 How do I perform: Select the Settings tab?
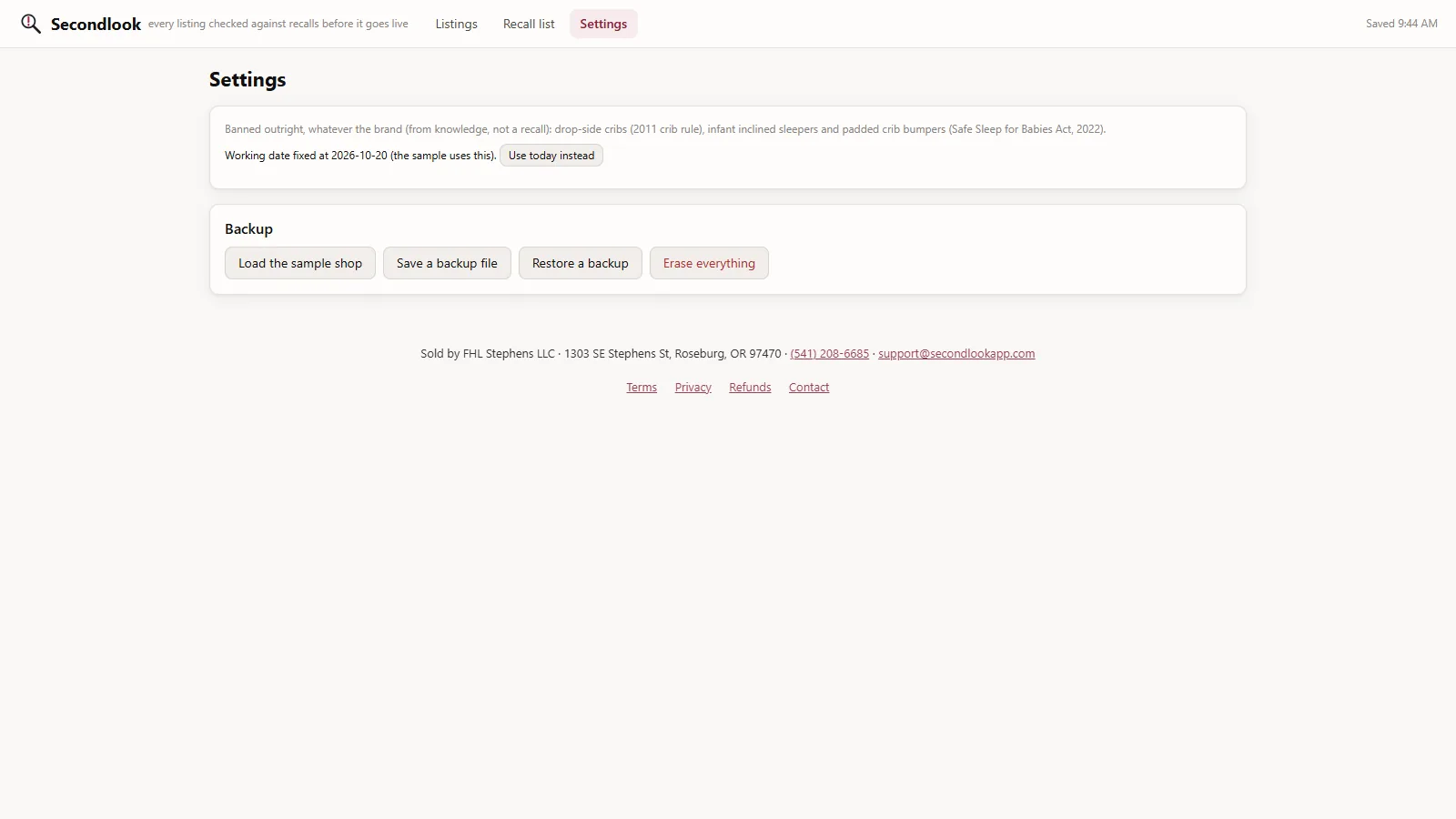coord(603,24)
